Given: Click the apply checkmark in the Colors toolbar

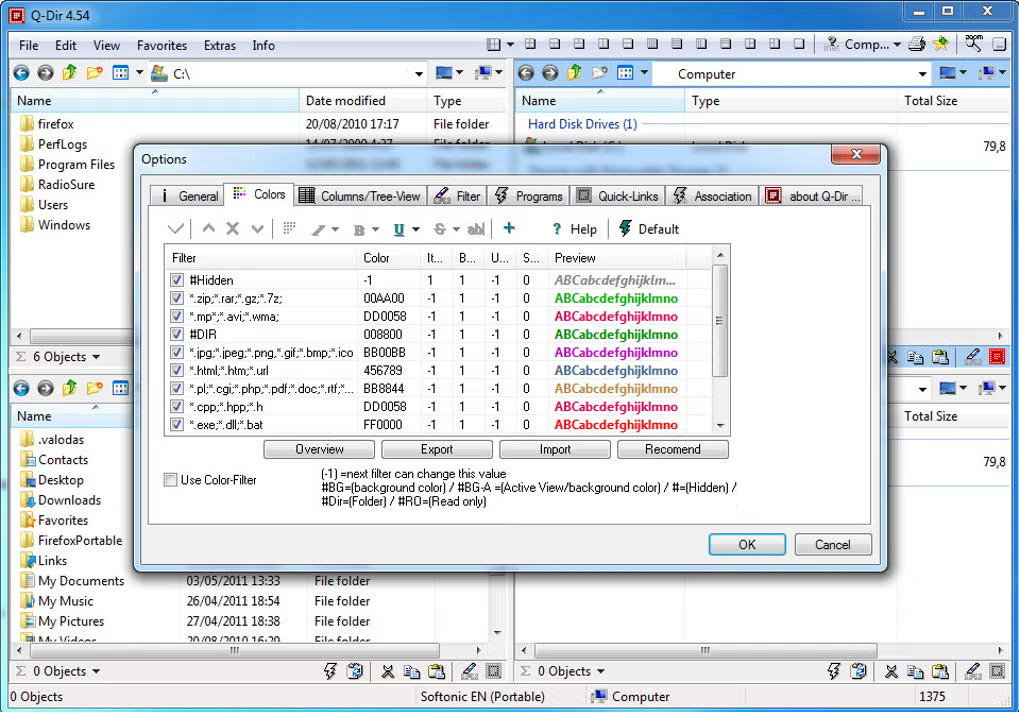Looking at the screenshot, I should click(175, 229).
